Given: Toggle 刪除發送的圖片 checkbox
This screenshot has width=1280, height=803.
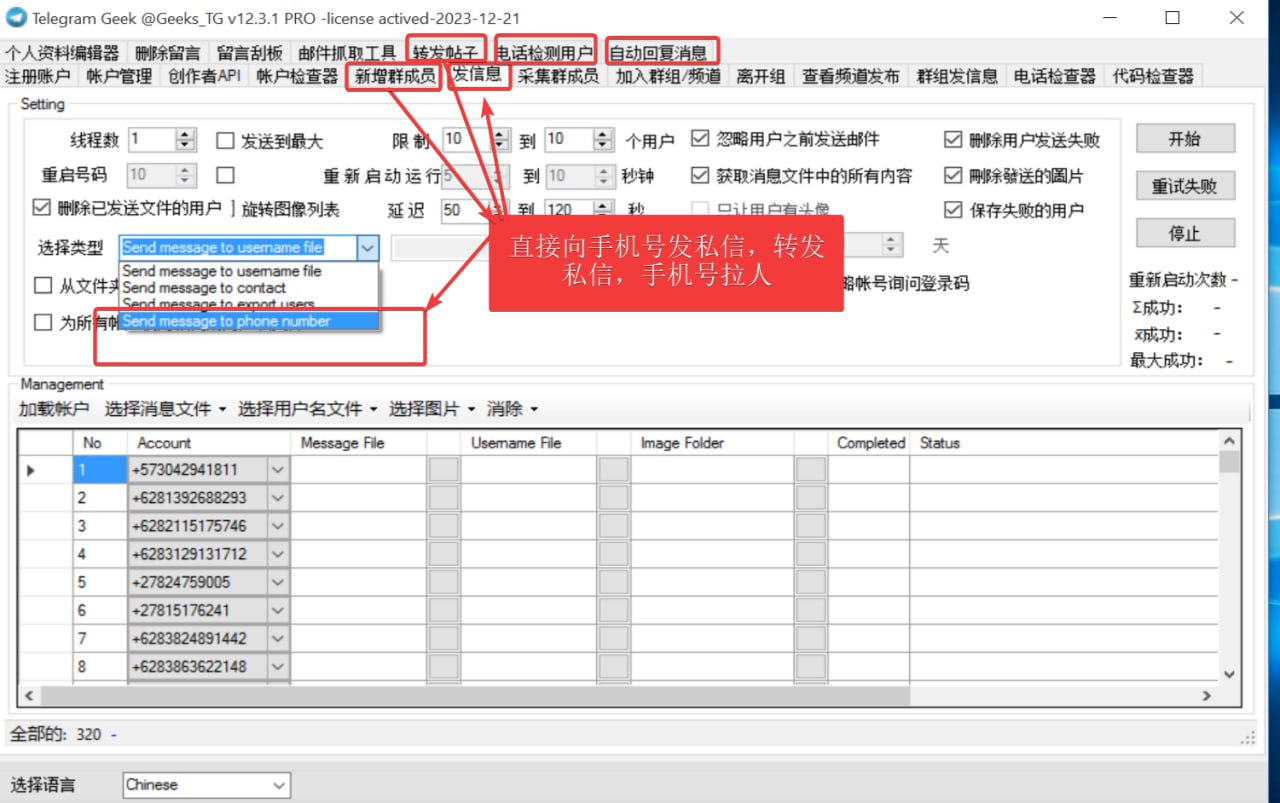Looking at the screenshot, I should tap(953, 175).
